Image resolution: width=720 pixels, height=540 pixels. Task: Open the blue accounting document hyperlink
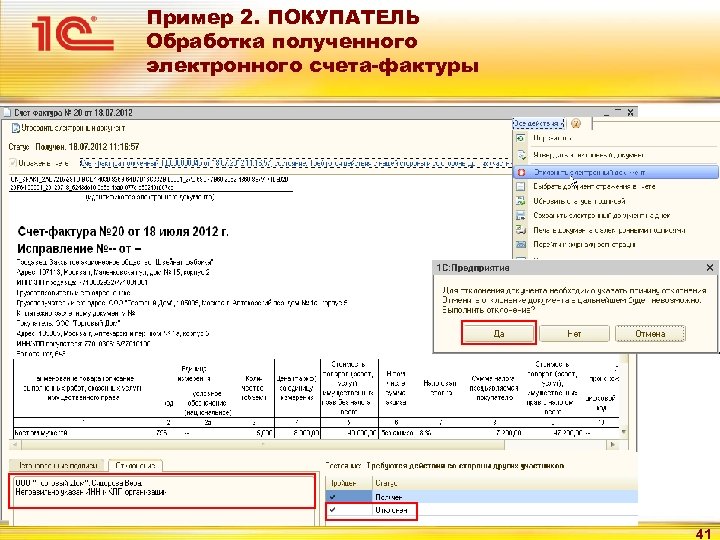point(294,163)
